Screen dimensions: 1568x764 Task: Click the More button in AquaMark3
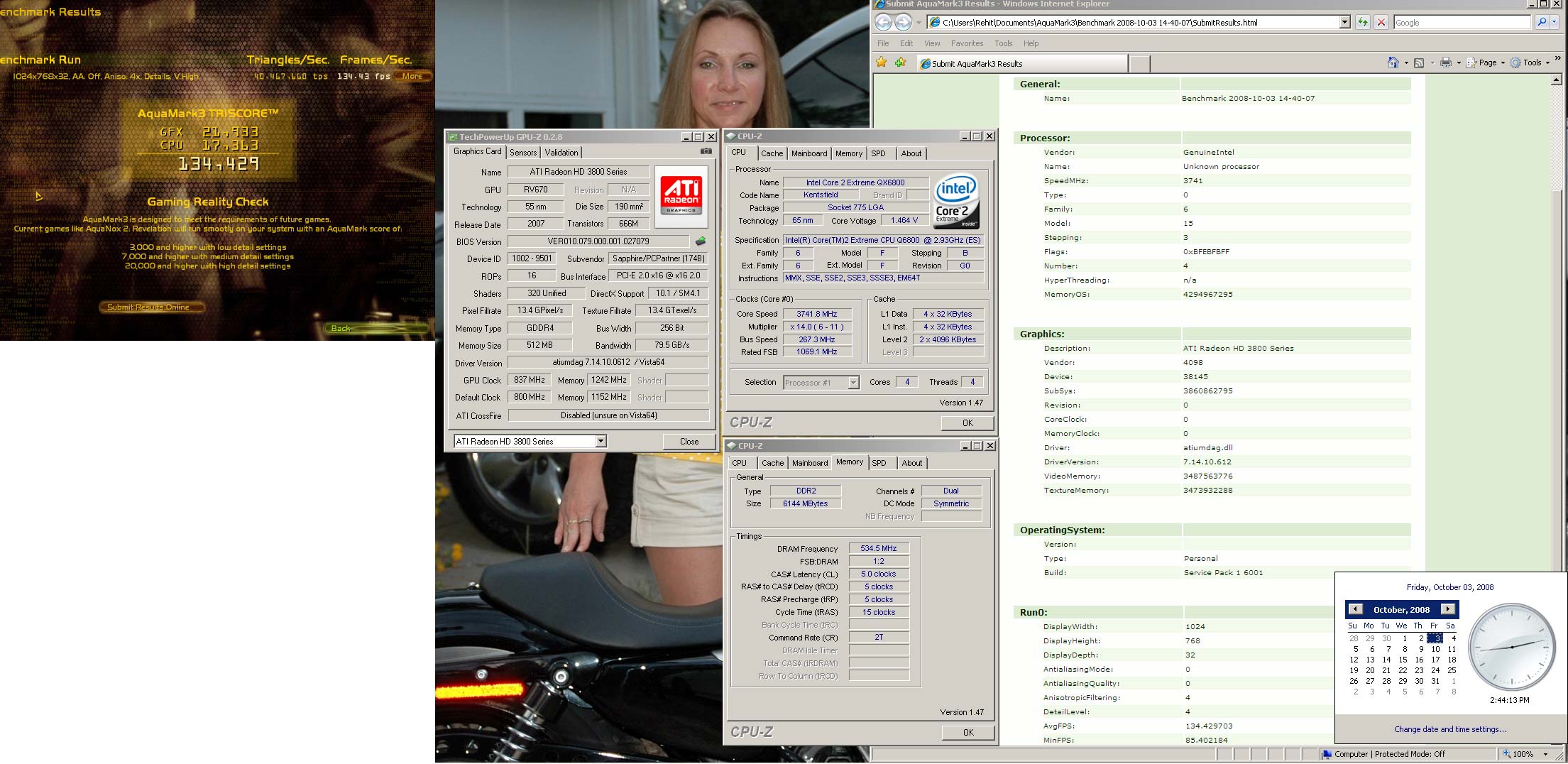point(412,76)
